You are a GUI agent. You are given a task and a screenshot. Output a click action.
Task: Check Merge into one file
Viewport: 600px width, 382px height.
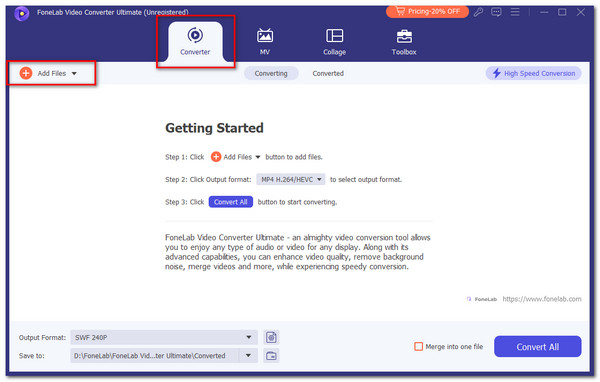click(419, 346)
